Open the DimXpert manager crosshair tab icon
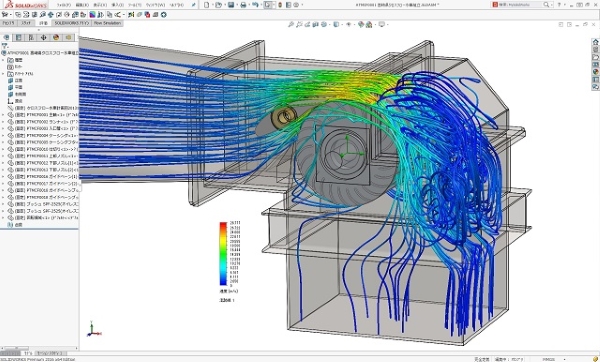The image size is (600, 362). [43, 38]
